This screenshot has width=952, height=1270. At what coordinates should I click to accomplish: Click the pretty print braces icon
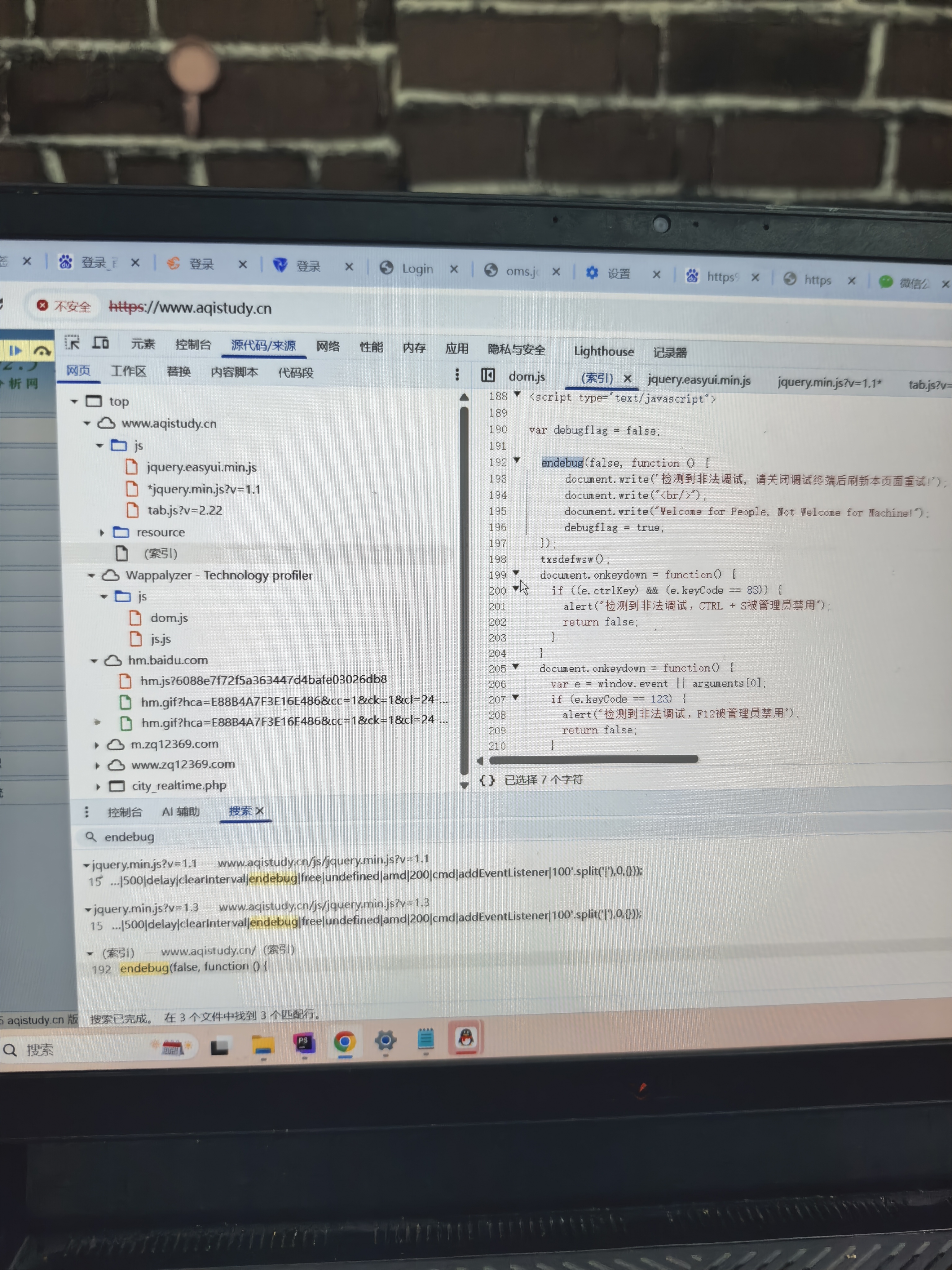coord(487,780)
